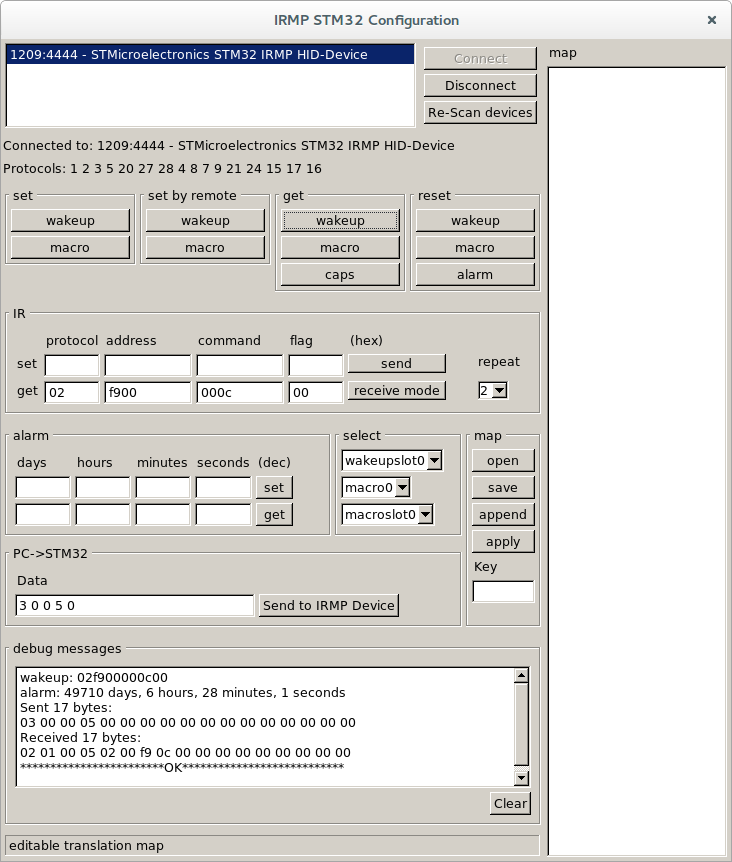Image resolution: width=732 pixels, height=862 pixels.
Task: Expand the macroslot0 dropdown
Action: 387,514
